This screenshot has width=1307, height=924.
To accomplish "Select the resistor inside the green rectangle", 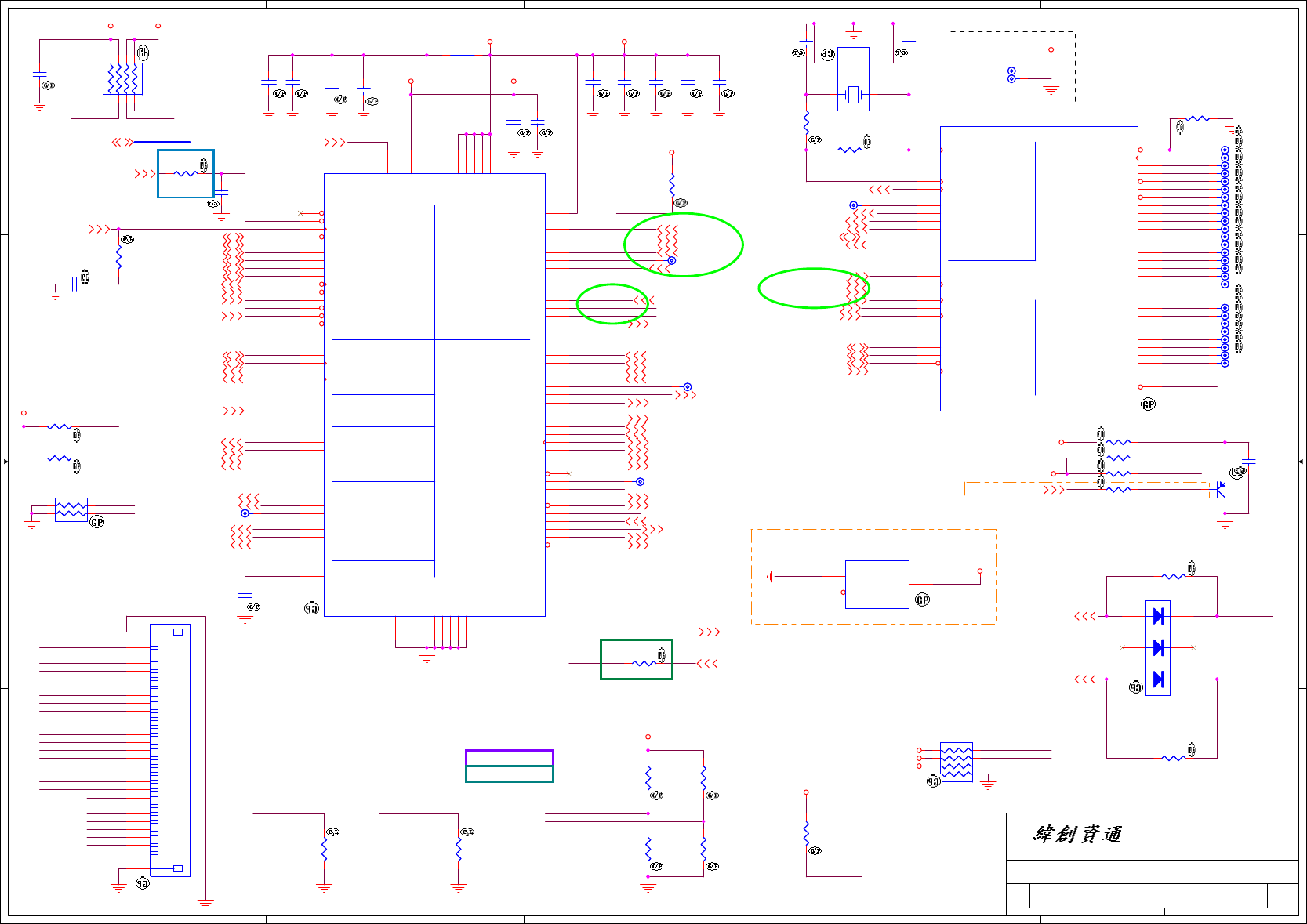I will [644, 663].
